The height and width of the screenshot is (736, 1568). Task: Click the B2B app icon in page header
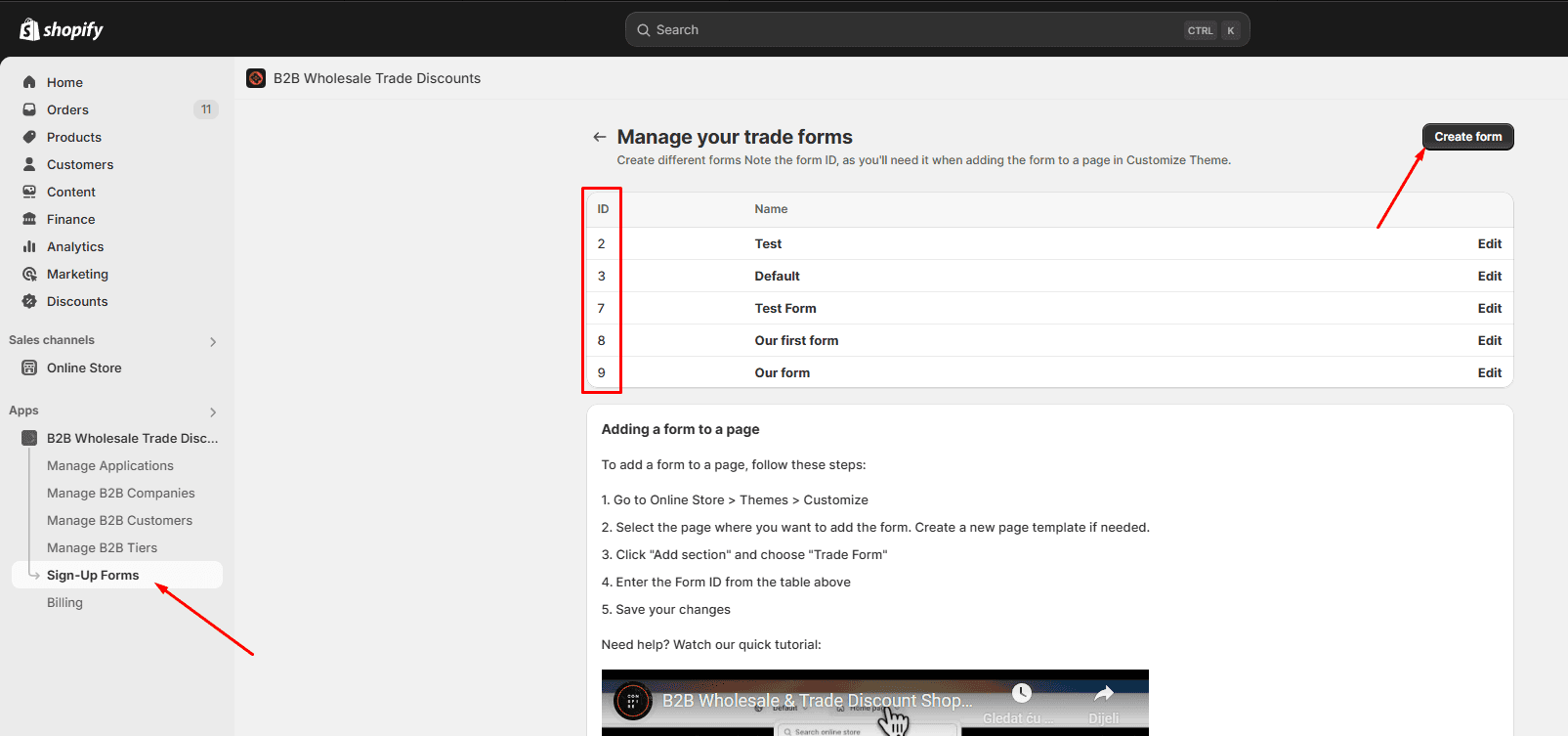[256, 78]
